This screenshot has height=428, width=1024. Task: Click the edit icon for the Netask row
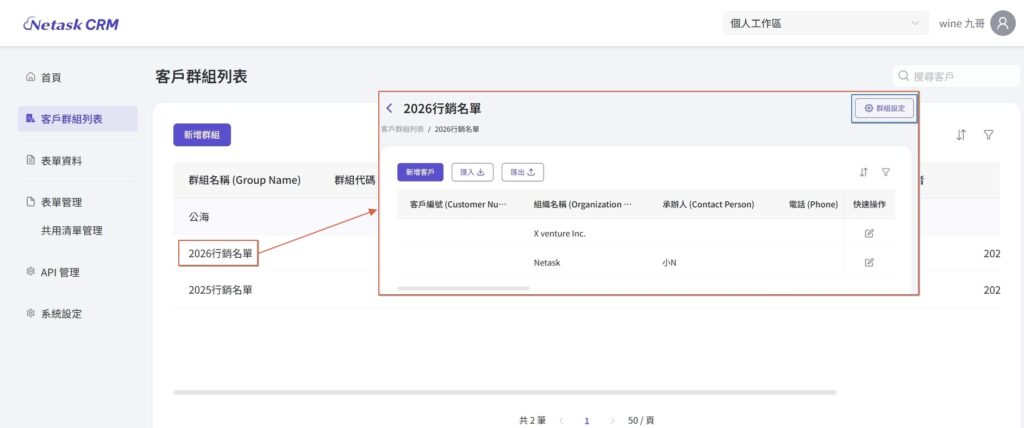[868, 262]
